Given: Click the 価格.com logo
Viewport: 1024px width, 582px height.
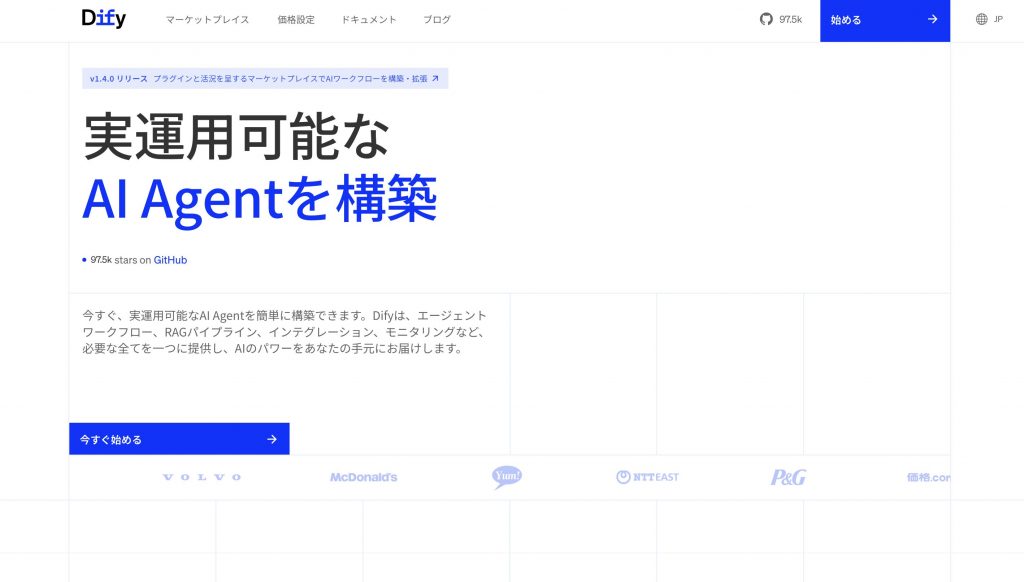Looking at the screenshot, I should [928, 477].
